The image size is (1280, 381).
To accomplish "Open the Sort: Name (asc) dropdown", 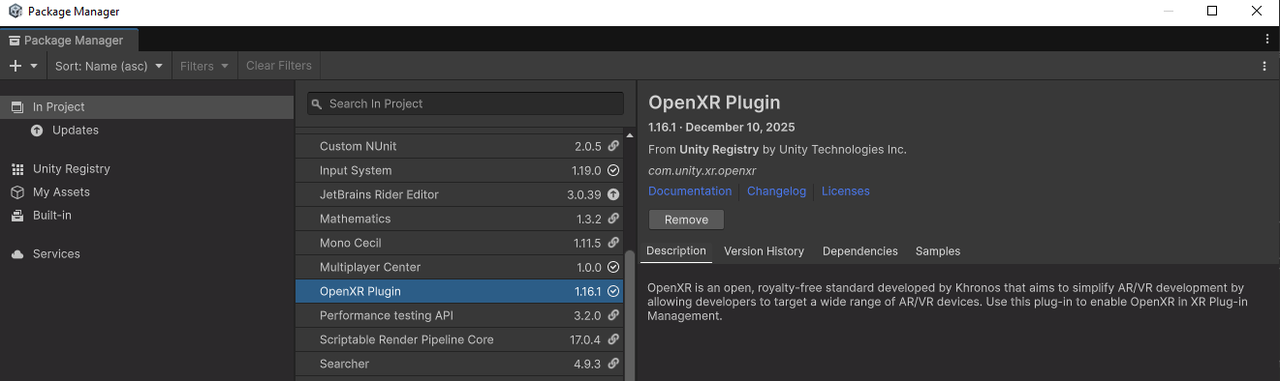I will (109, 66).
